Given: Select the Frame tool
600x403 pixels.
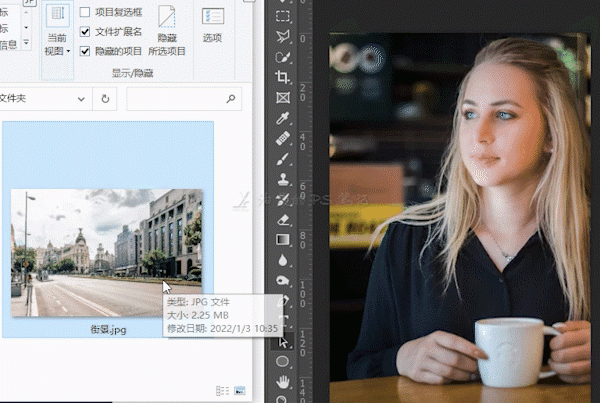Looking at the screenshot, I should tap(283, 98).
